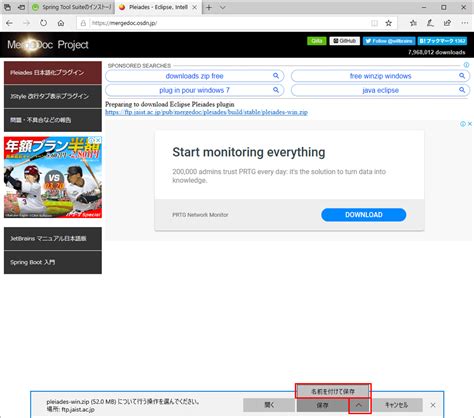Open JetBrains マニュアル日本語版 sidebar item
This screenshot has height=418, width=474.
[x=53, y=239]
